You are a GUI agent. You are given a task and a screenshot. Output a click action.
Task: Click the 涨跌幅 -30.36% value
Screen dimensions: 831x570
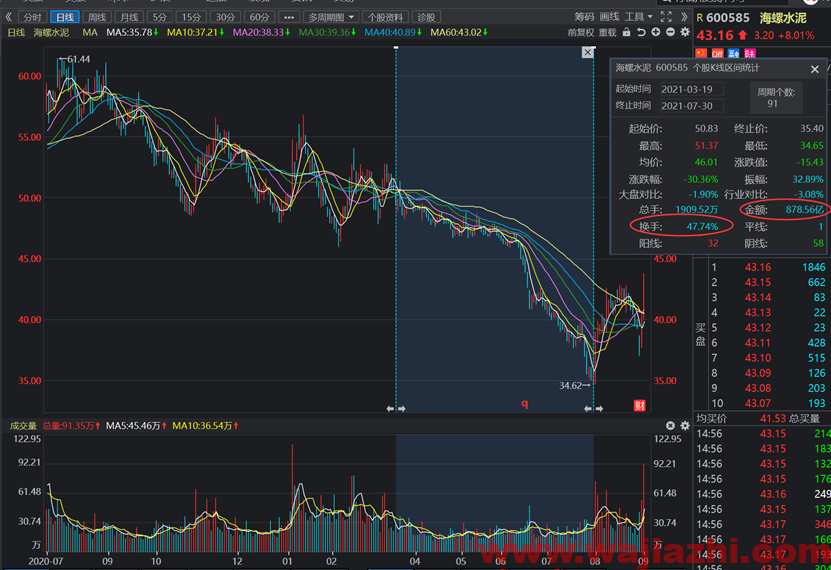(x=701, y=179)
